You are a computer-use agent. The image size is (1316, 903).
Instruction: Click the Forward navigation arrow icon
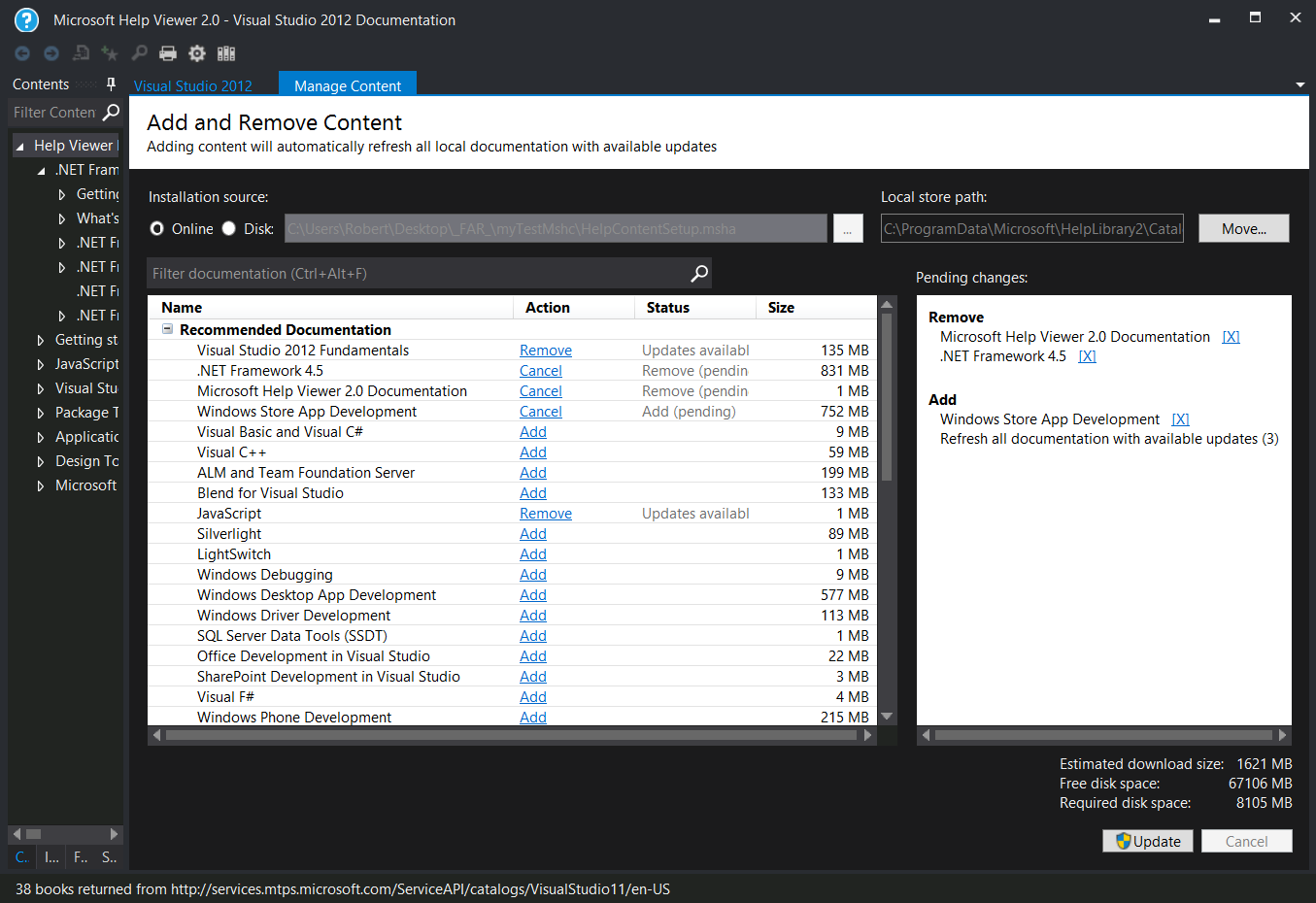pyautogui.click(x=51, y=53)
